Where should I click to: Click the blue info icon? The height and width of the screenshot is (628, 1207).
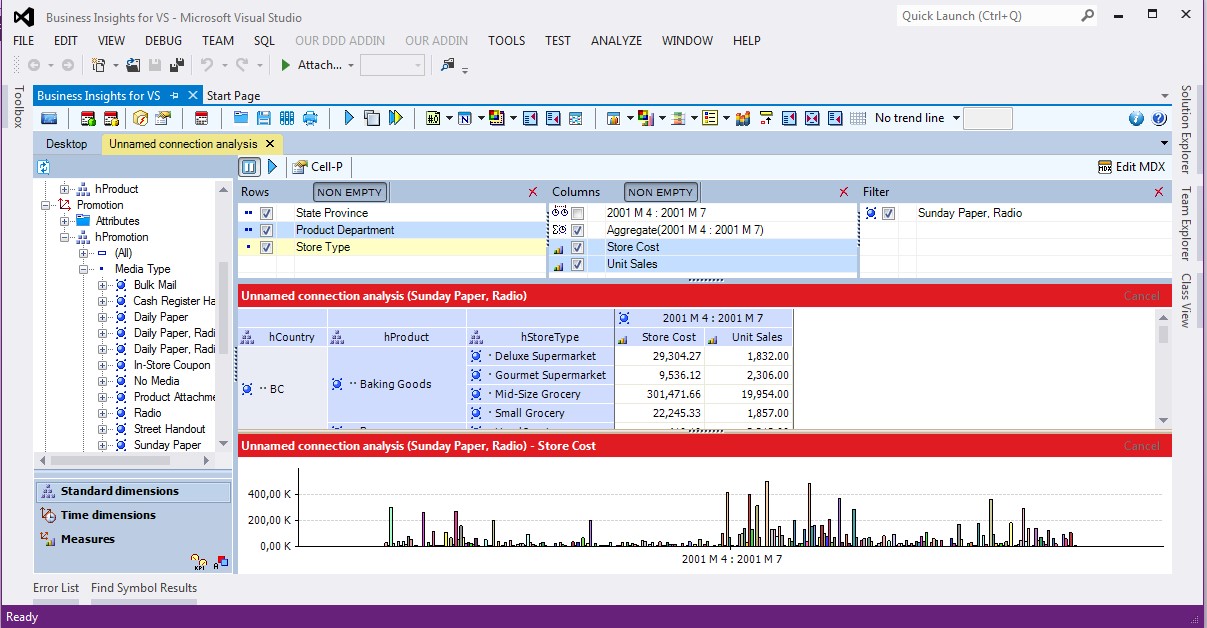1136,118
